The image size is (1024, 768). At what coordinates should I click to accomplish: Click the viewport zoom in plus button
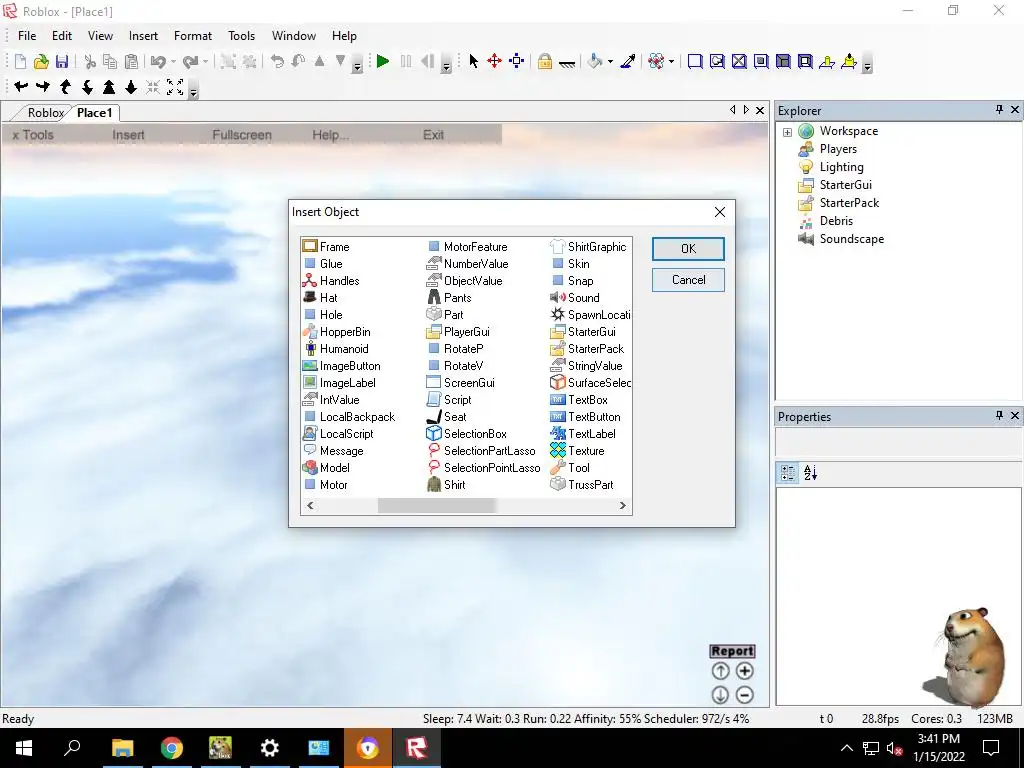point(744,671)
